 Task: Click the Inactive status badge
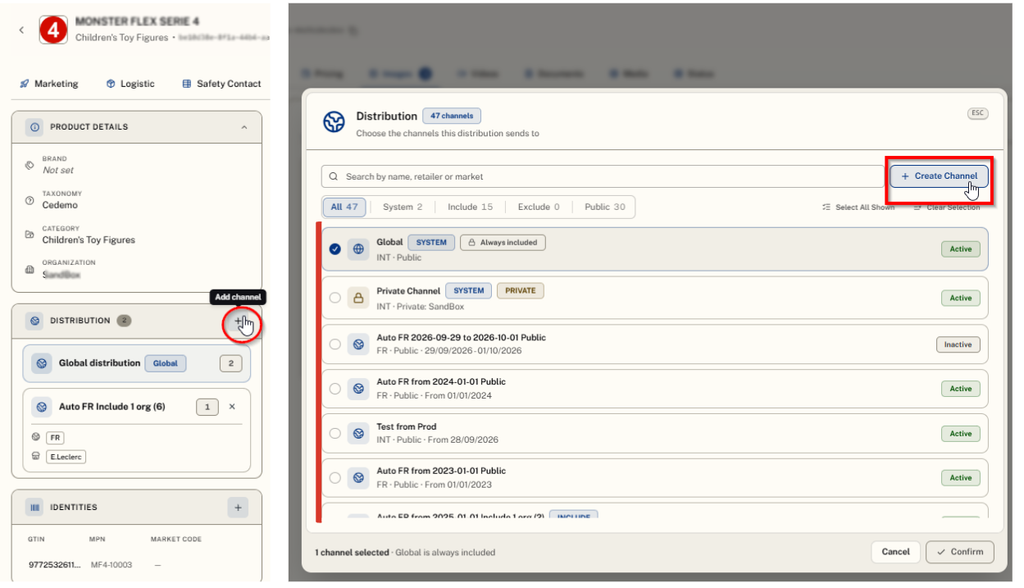click(x=958, y=344)
